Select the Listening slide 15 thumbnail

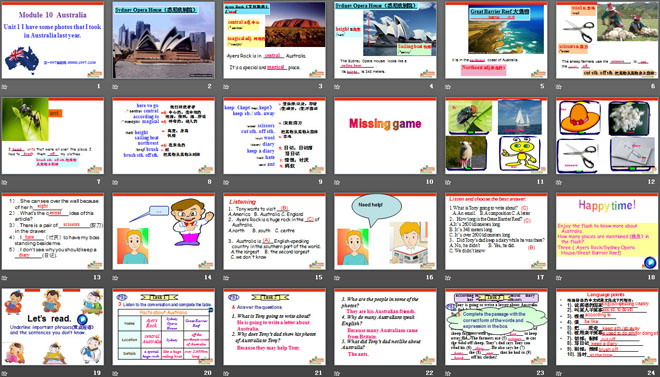[274, 231]
